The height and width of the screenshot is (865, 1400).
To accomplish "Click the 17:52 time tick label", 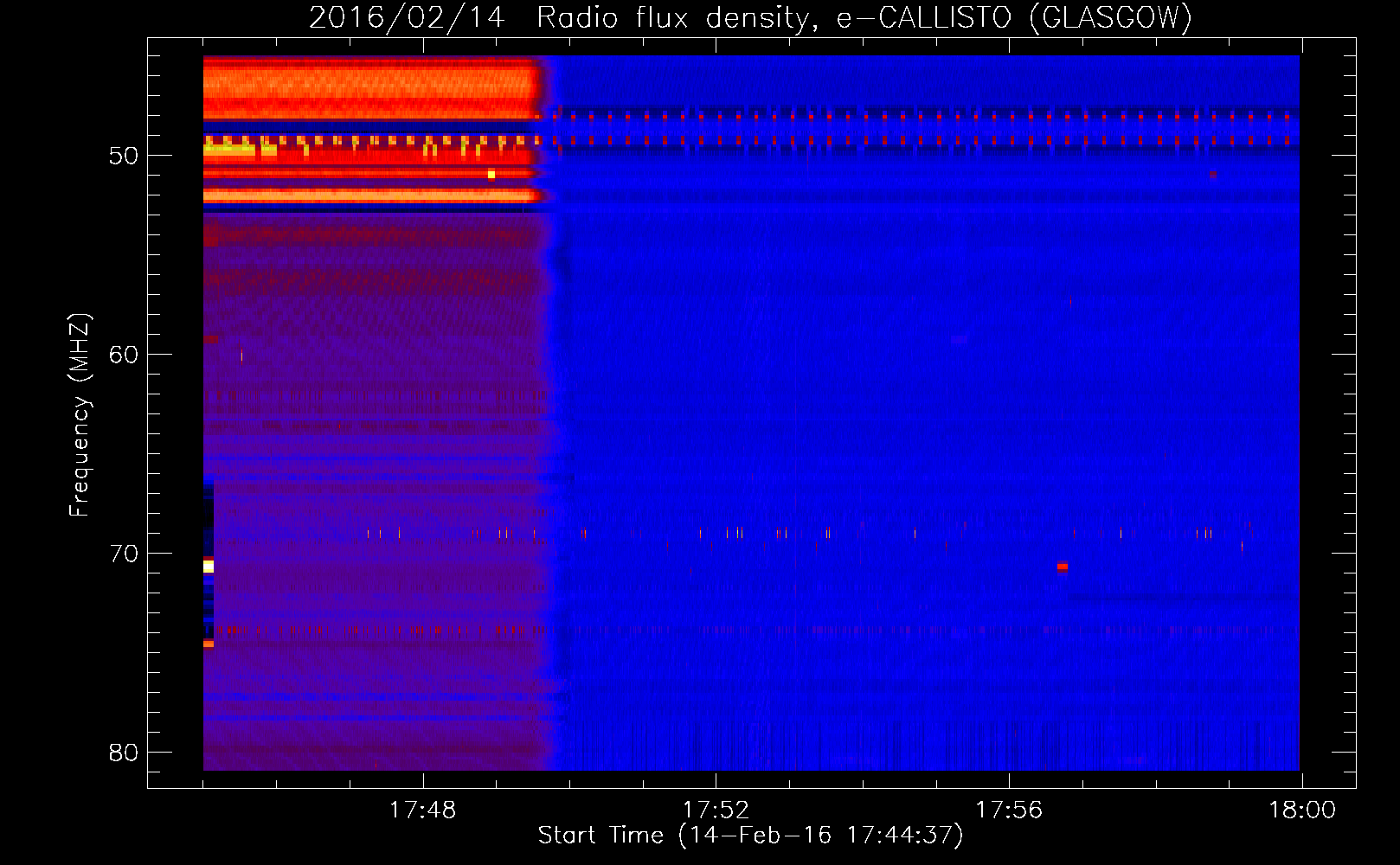I will point(716,811).
